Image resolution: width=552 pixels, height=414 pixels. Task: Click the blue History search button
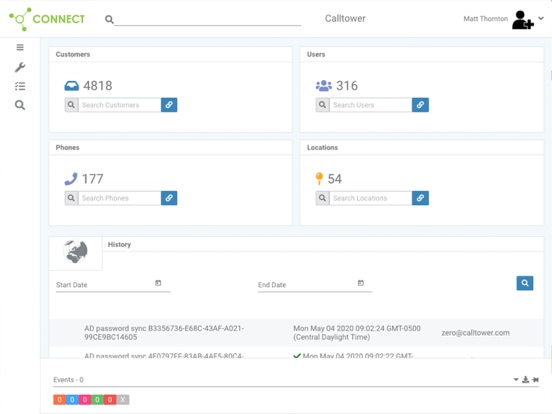[525, 283]
